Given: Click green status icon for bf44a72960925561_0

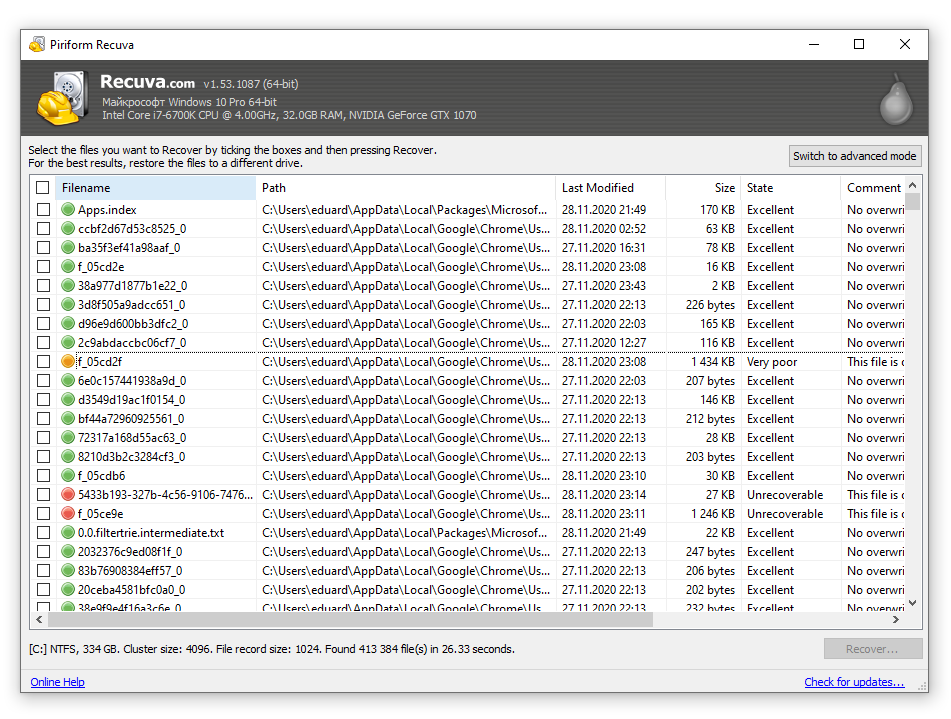Looking at the screenshot, I should pos(68,419).
